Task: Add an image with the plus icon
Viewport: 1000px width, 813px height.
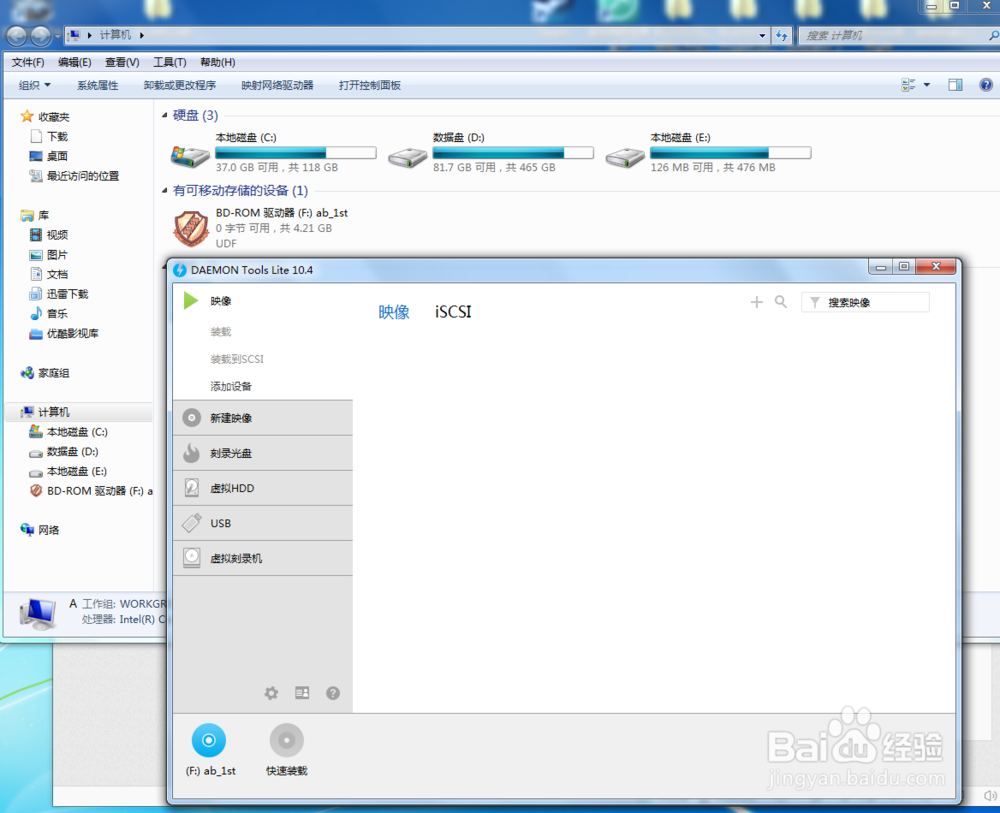Action: pos(756,302)
